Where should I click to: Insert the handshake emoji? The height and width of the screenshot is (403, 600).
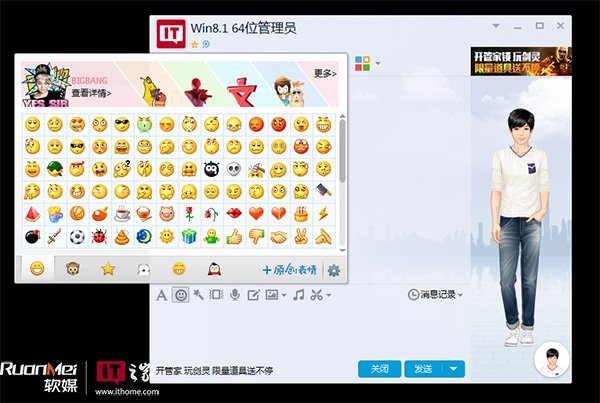click(x=279, y=238)
